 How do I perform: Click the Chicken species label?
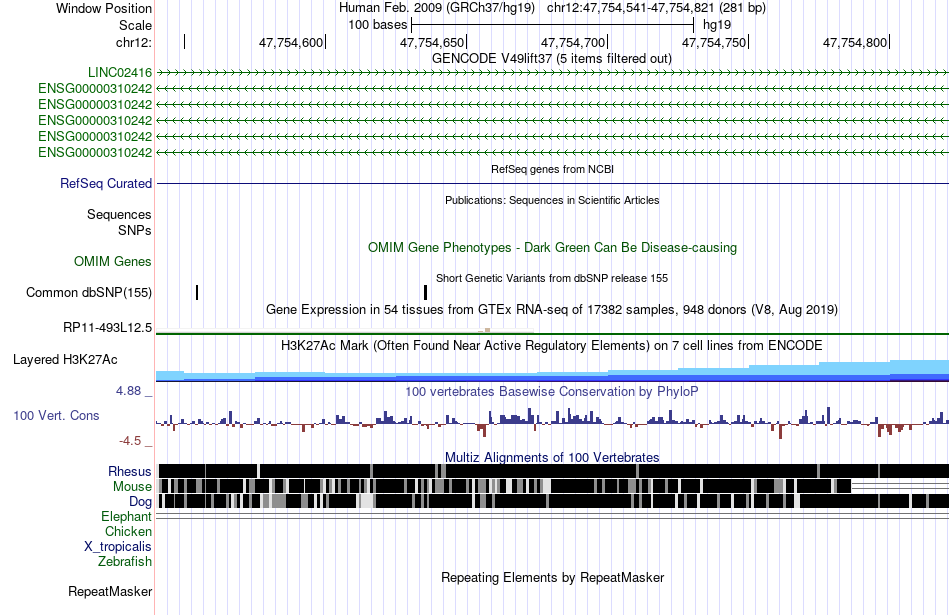(128, 531)
